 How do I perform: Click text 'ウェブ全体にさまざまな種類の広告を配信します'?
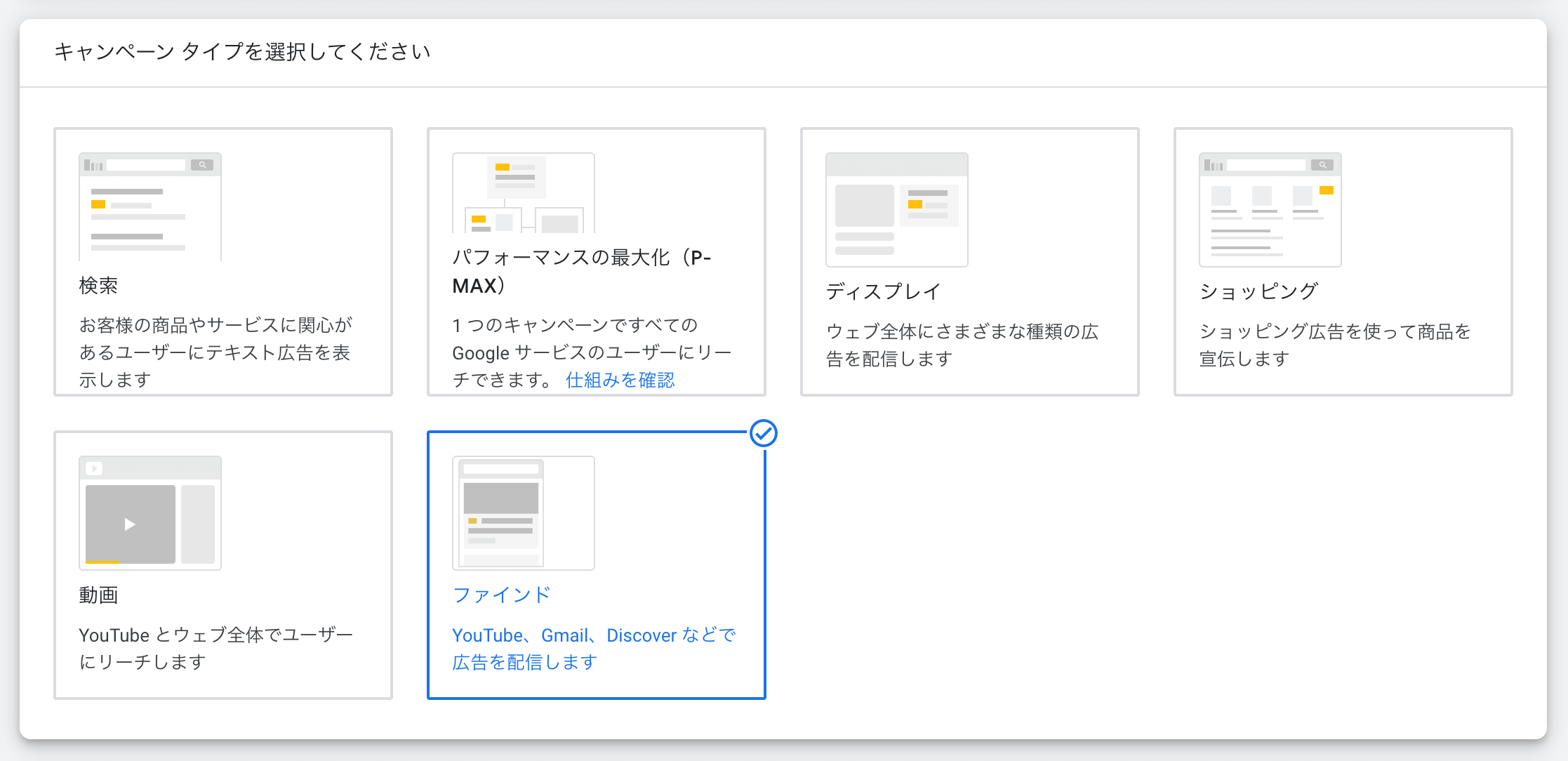coord(962,345)
